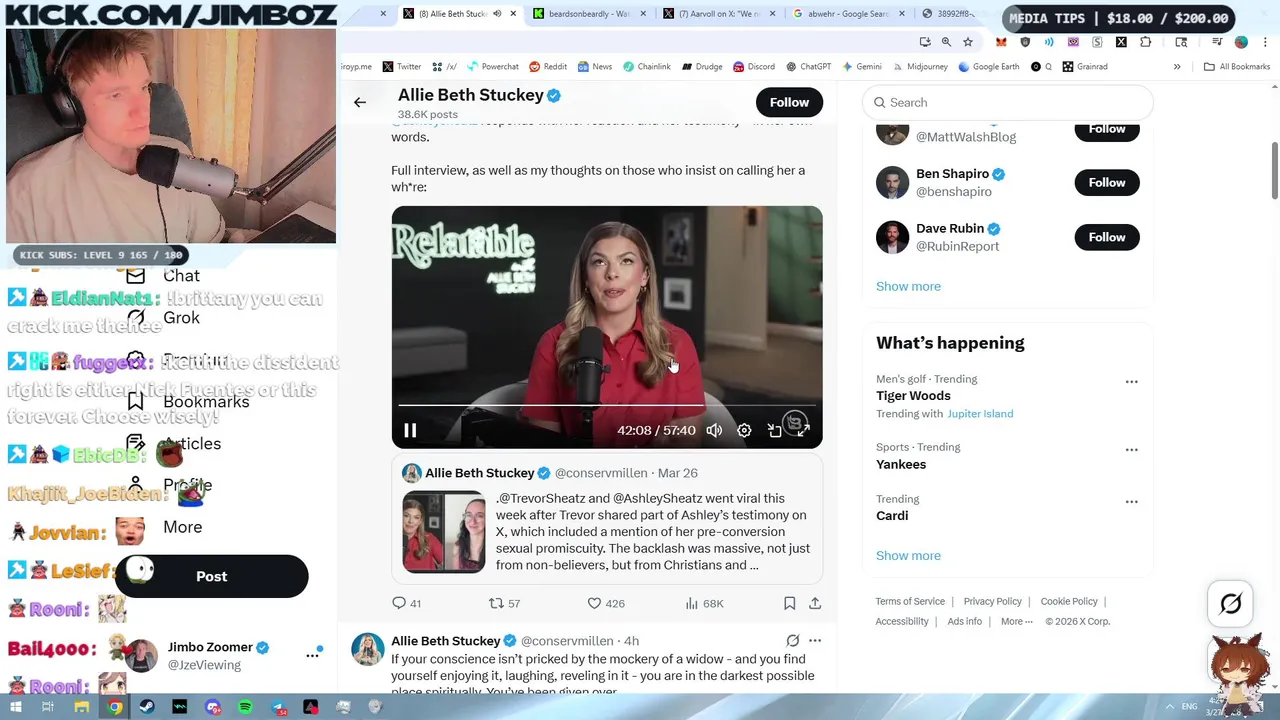Open the Google Earth bookmark
The height and width of the screenshot is (720, 1280).
988,67
